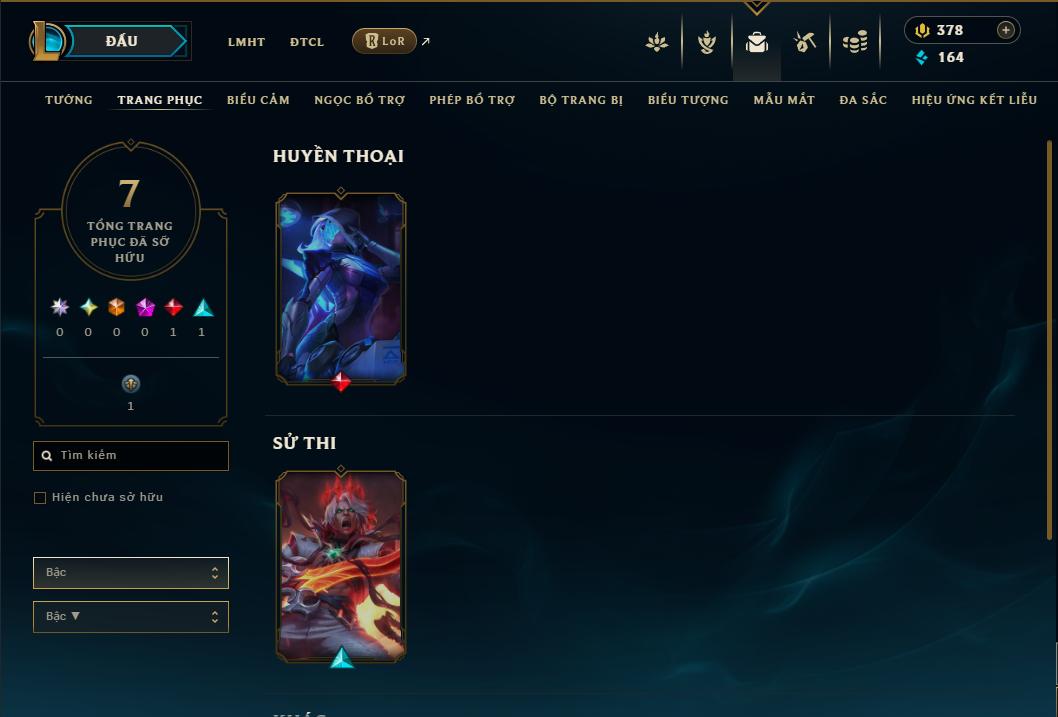Screen dimensions: 1058x717
Task: Click the League logo icon
Action: click(45, 40)
